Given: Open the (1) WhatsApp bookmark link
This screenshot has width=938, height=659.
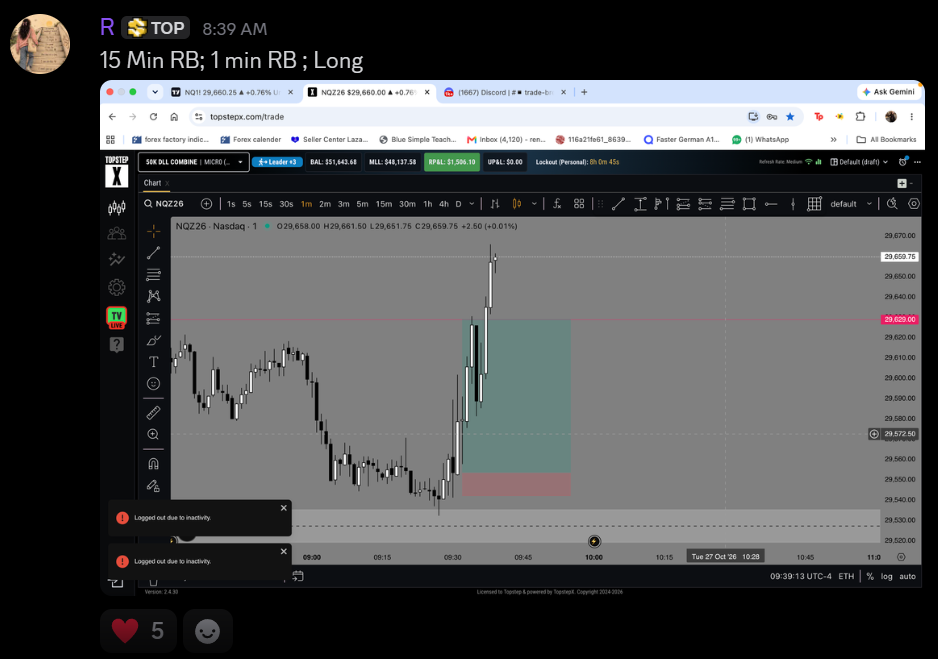Looking at the screenshot, I should (x=760, y=139).
